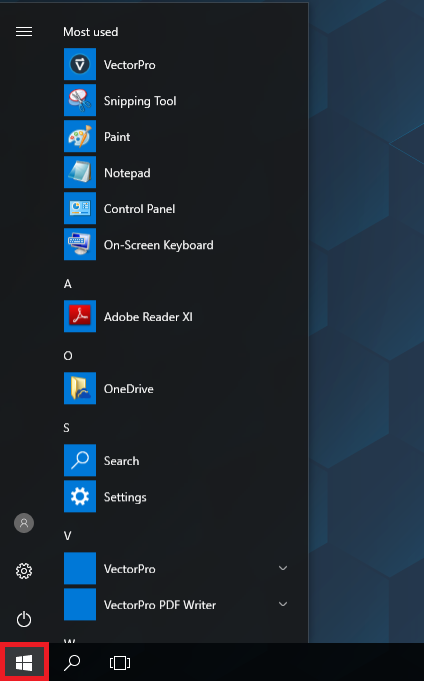Click the OneDrive label text
Image resolution: width=424 pixels, height=681 pixels.
click(129, 389)
